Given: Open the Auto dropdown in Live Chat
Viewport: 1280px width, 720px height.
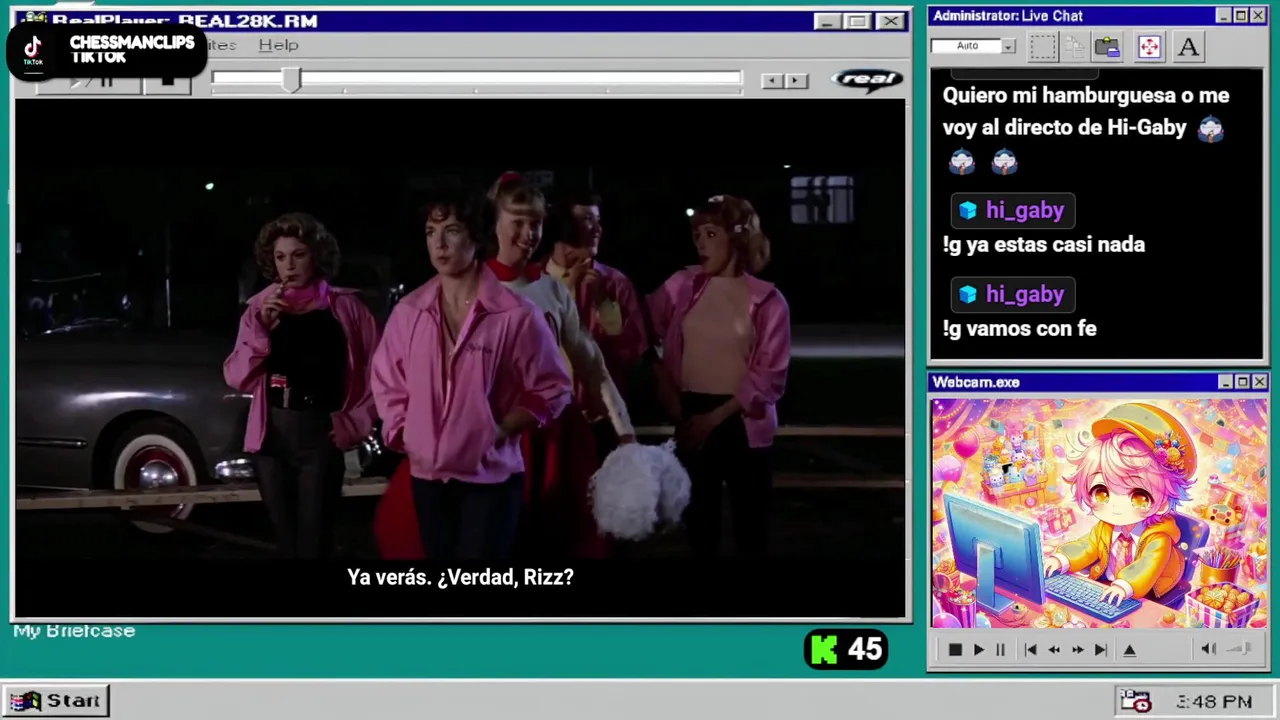Looking at the screenshot, I should (1008, 46).
